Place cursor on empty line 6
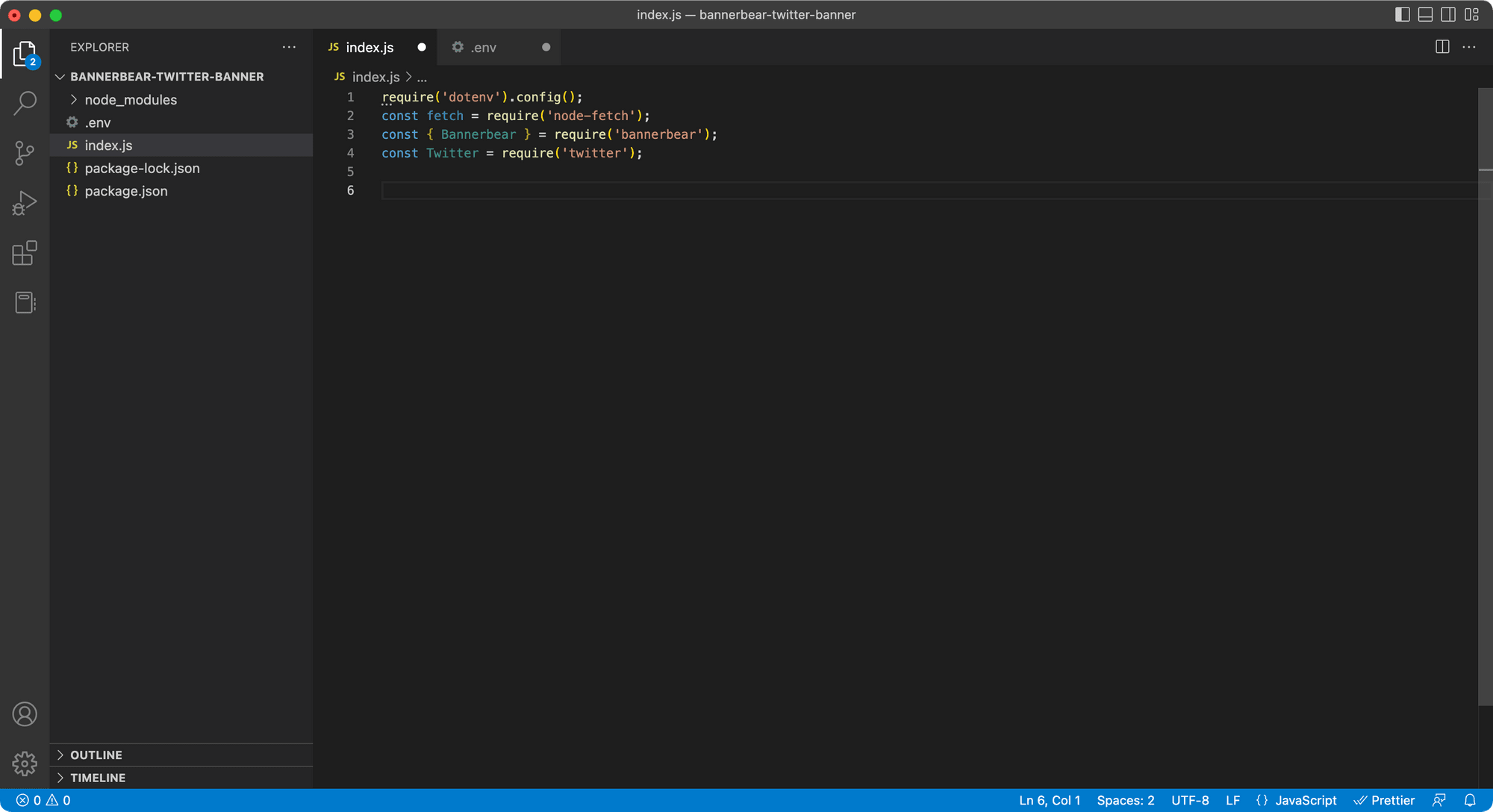The height and width of the screenshot is (812, 1493). pyautogui.click(x=929, y=190)
